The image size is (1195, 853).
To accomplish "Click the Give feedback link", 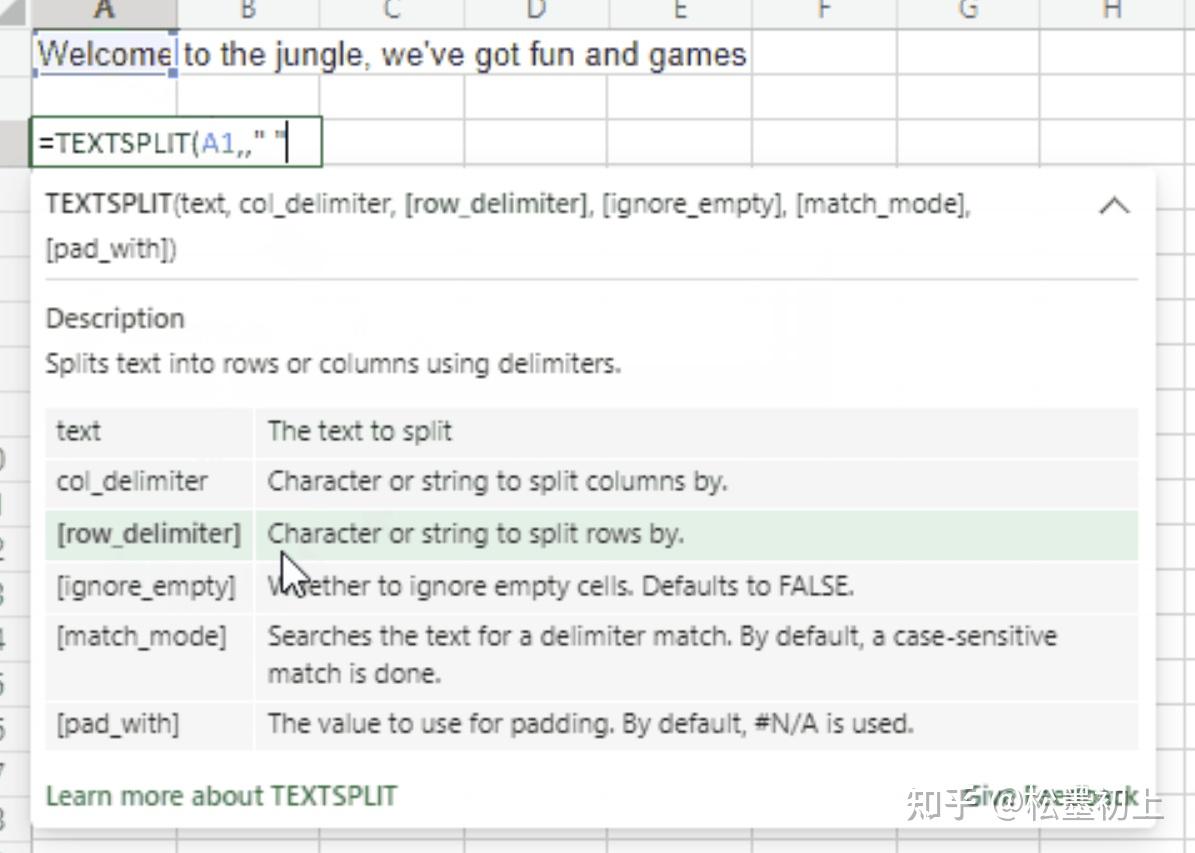I will (1050, 796).
